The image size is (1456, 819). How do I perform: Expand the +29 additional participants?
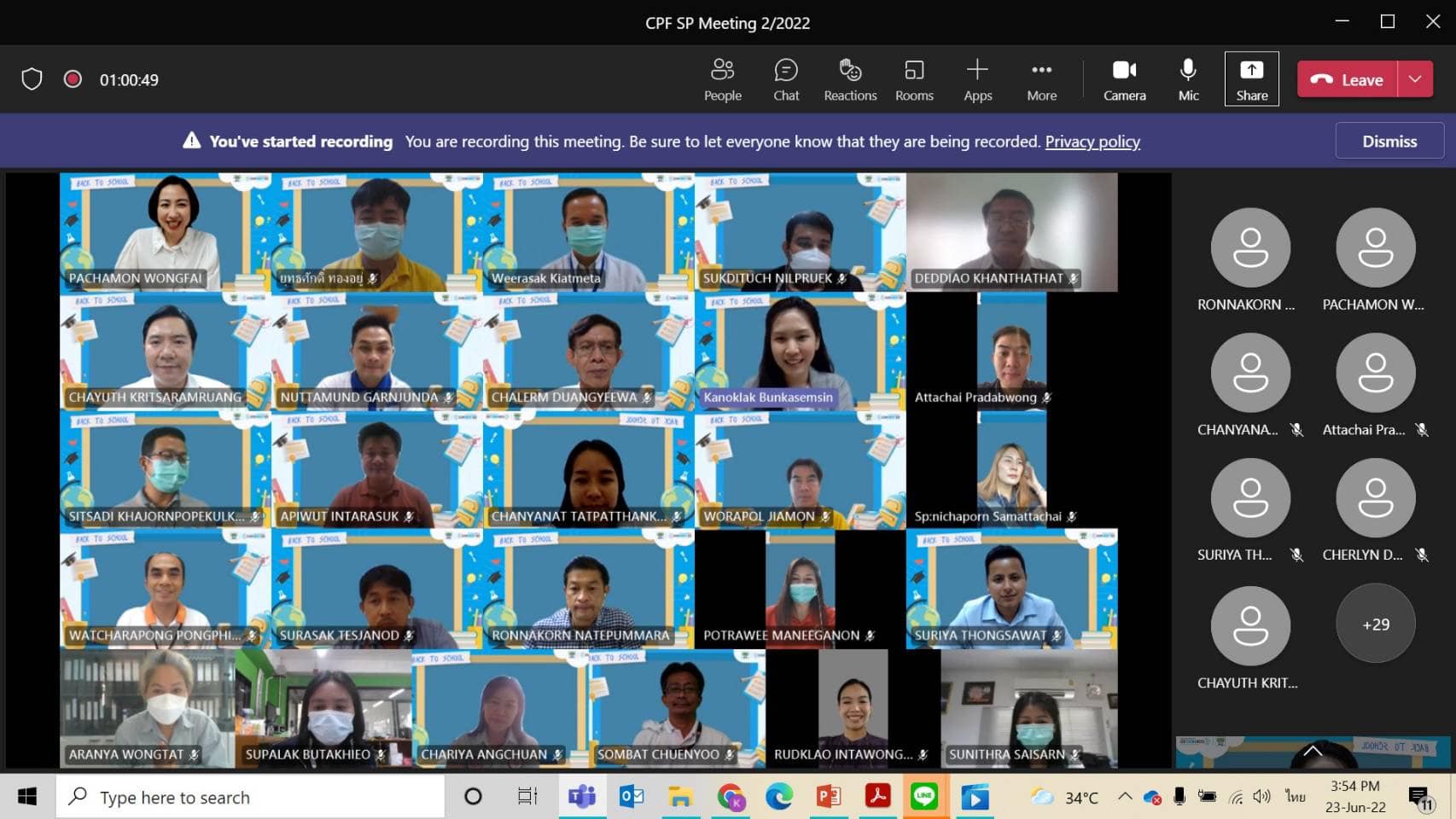coord(1375,624)
